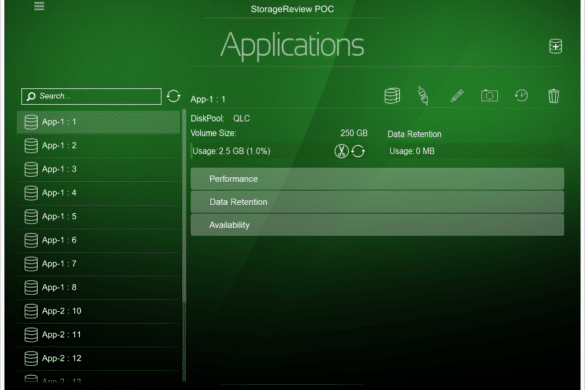585x390 pixels.
Task: Click the application list scrollbar
Action: 184,244
